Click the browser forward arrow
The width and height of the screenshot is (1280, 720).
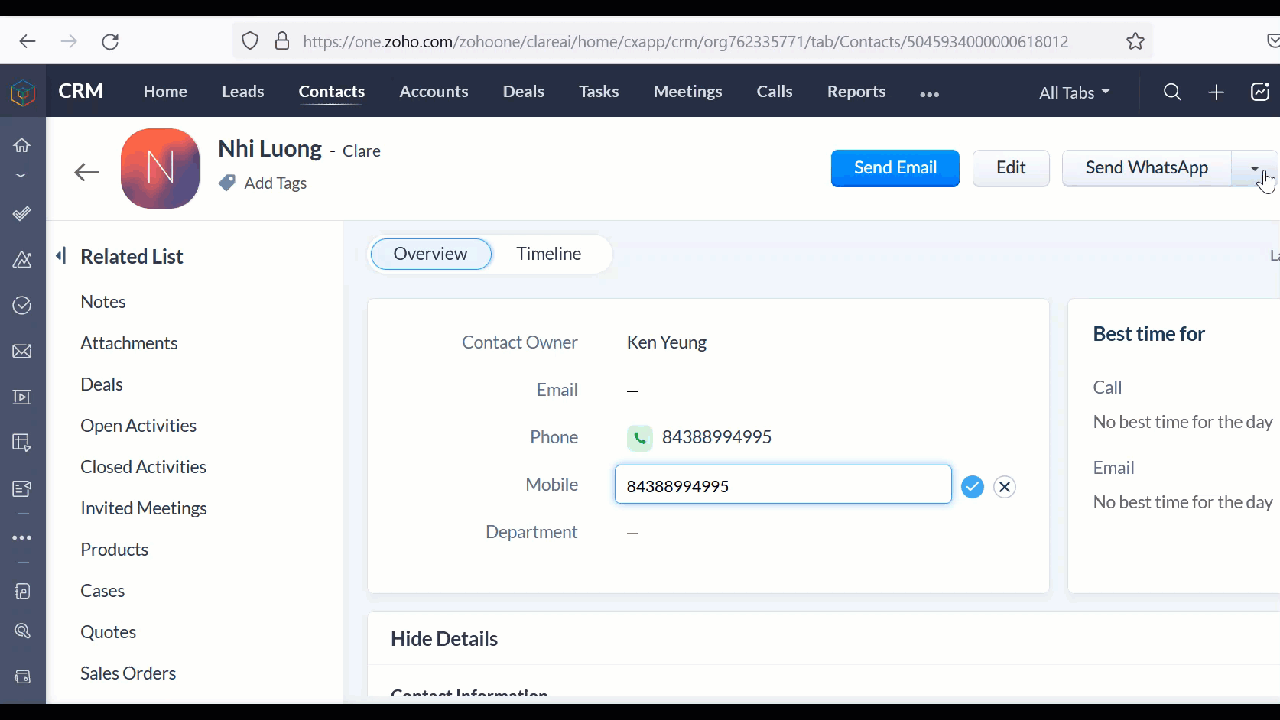(68, 41)
